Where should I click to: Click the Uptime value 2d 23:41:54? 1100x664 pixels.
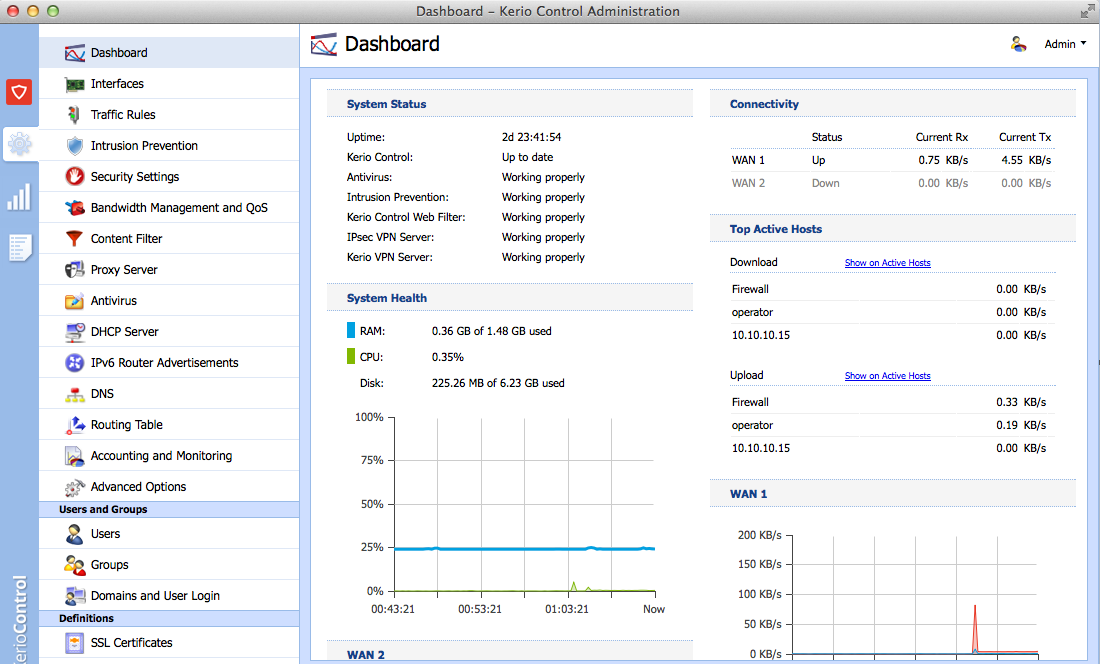(531, 137)
